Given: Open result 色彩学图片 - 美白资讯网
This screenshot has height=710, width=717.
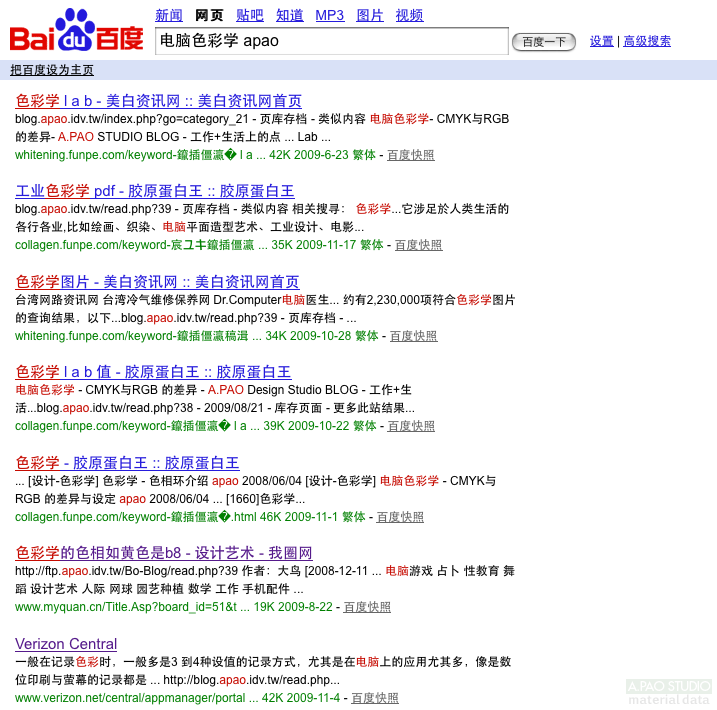Looking at the screenshot, I should pyautogui.click(x=157, y=282).
